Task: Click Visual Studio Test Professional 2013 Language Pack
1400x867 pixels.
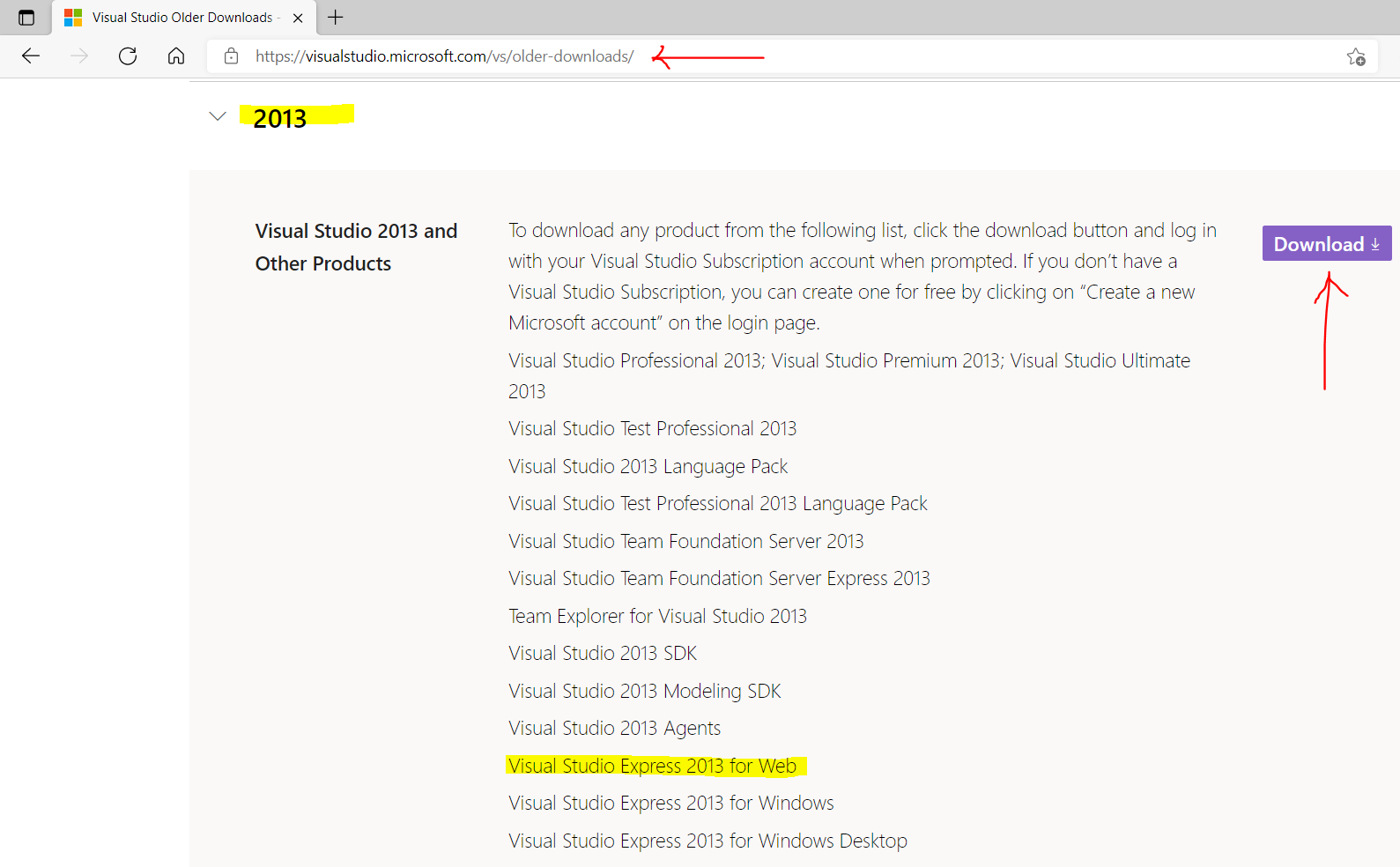Action: [x=717, y=503]
